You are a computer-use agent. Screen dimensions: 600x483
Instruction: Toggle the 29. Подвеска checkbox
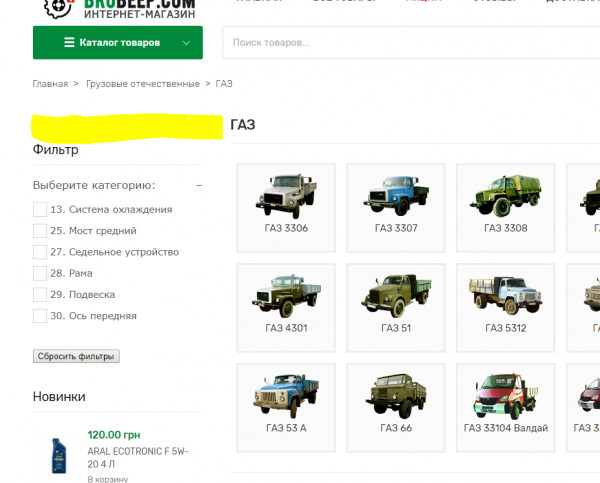(x=40, y=295)
